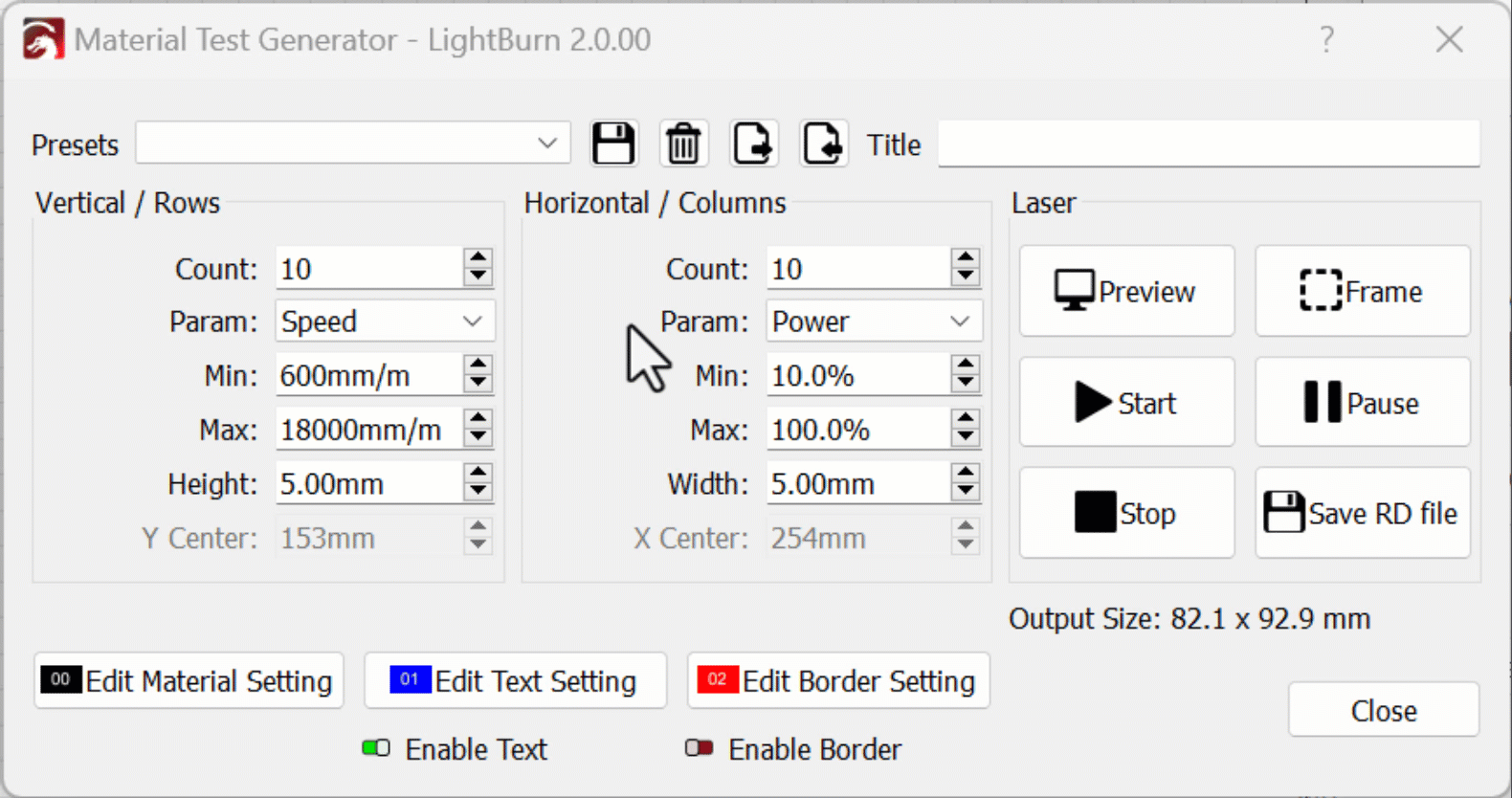Open the Preview of the material test
Image resolution: width=1512 pixels, height=798 pixels.
[x=1126, y=291]
